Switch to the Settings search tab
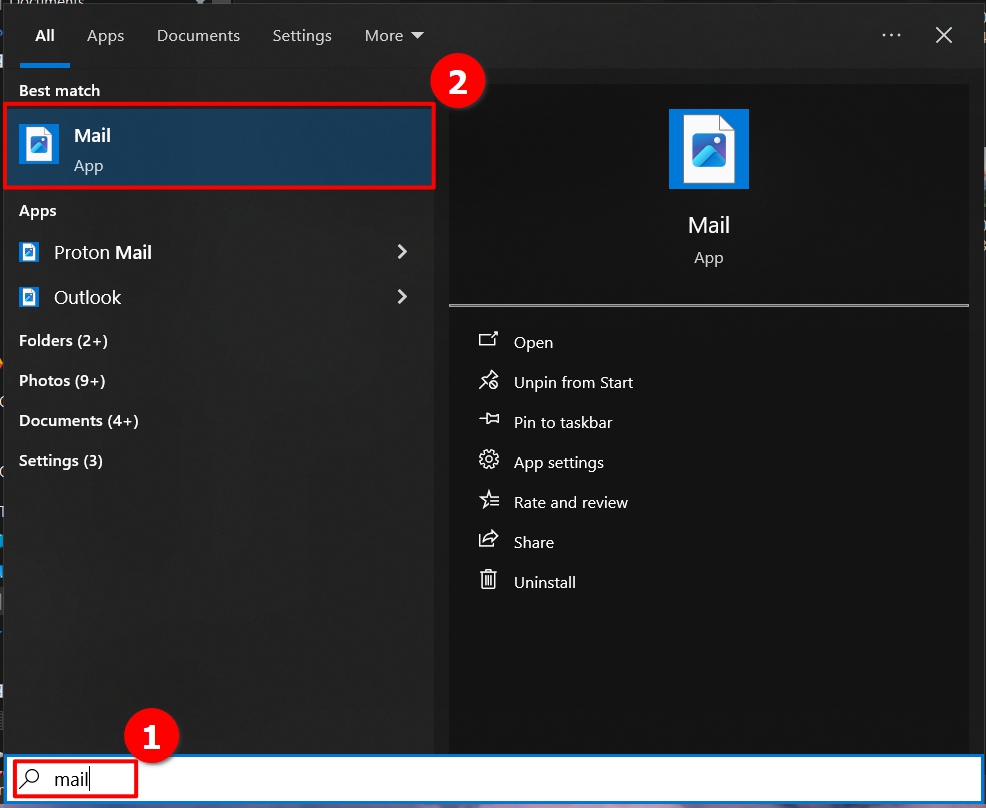The height and width of the screenshot is (808, 986). 302,35
